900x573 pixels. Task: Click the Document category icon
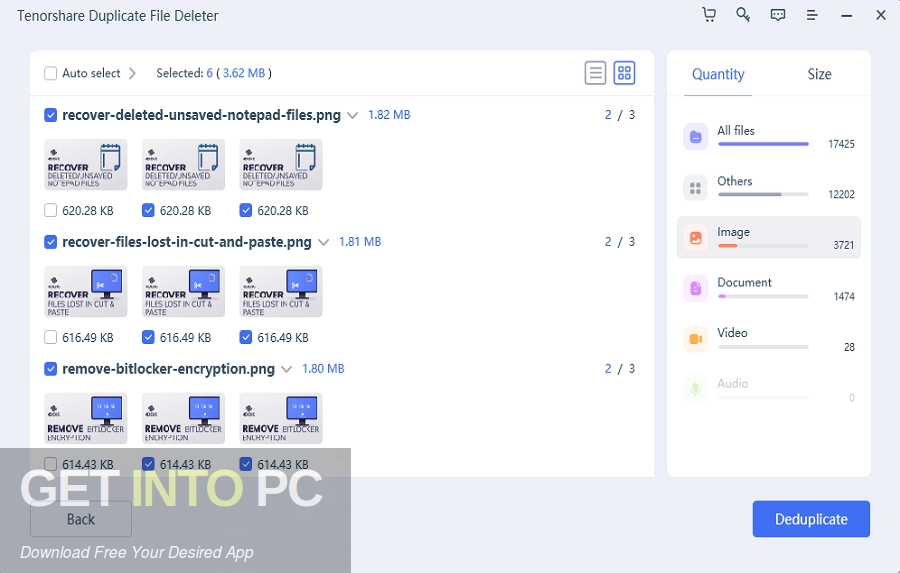pos(695,288)
